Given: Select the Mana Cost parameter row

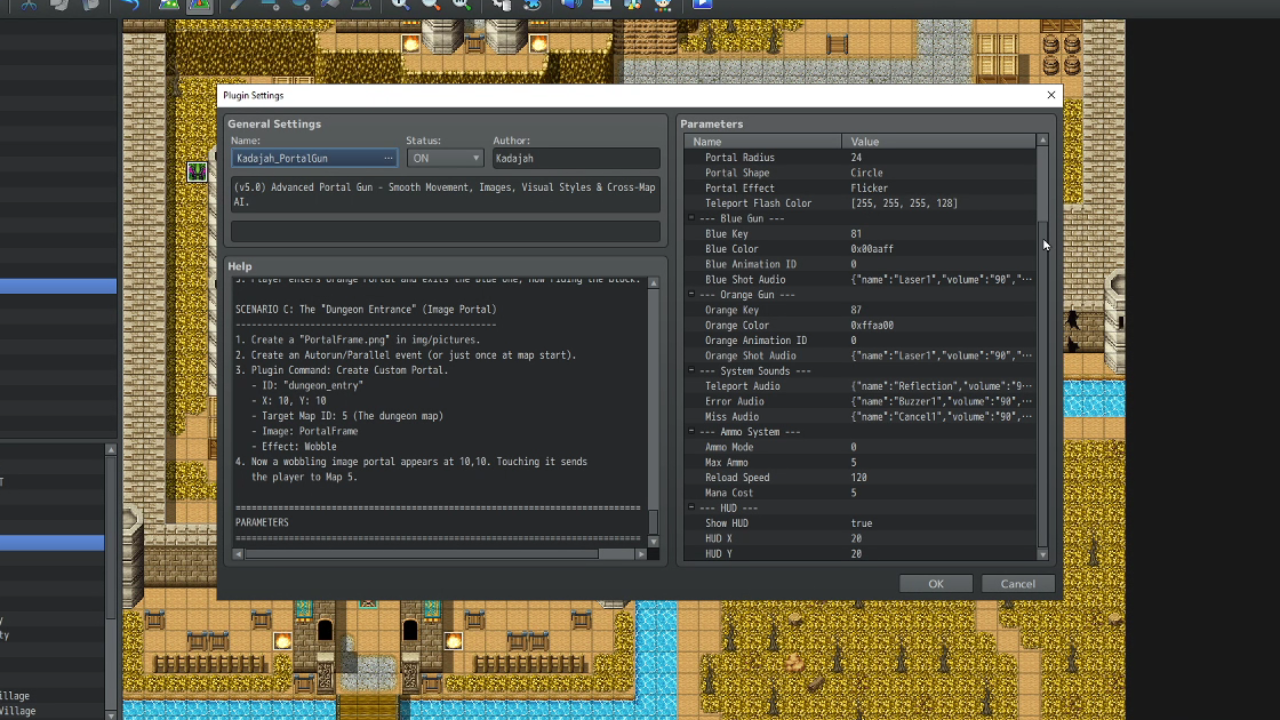Looking at the screenshot, I should [x=860, y=493].
